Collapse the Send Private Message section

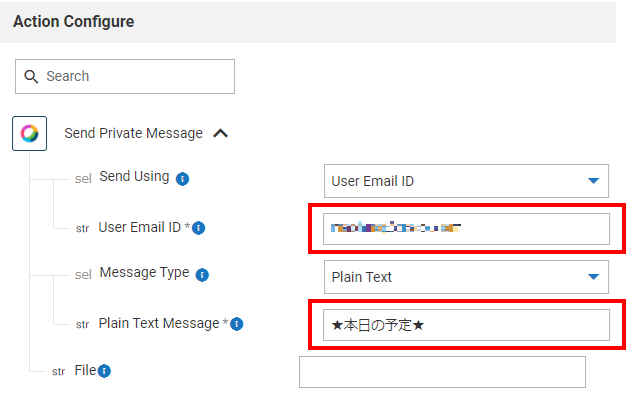point(221,133)
